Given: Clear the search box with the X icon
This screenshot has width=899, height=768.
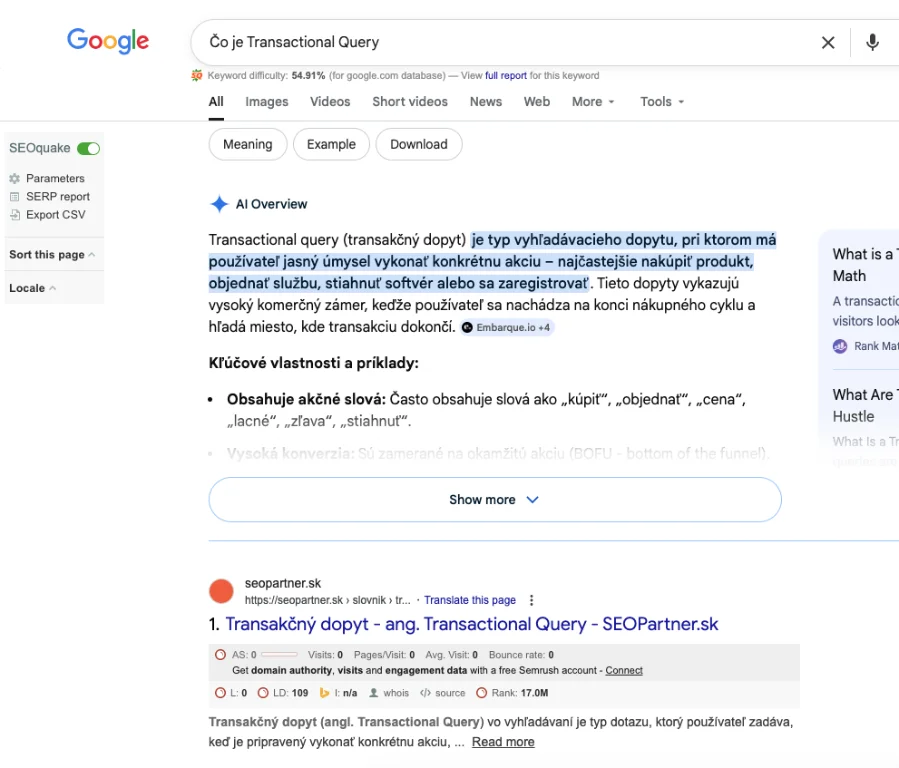Looking at the screenshot, I should [828, 42].
